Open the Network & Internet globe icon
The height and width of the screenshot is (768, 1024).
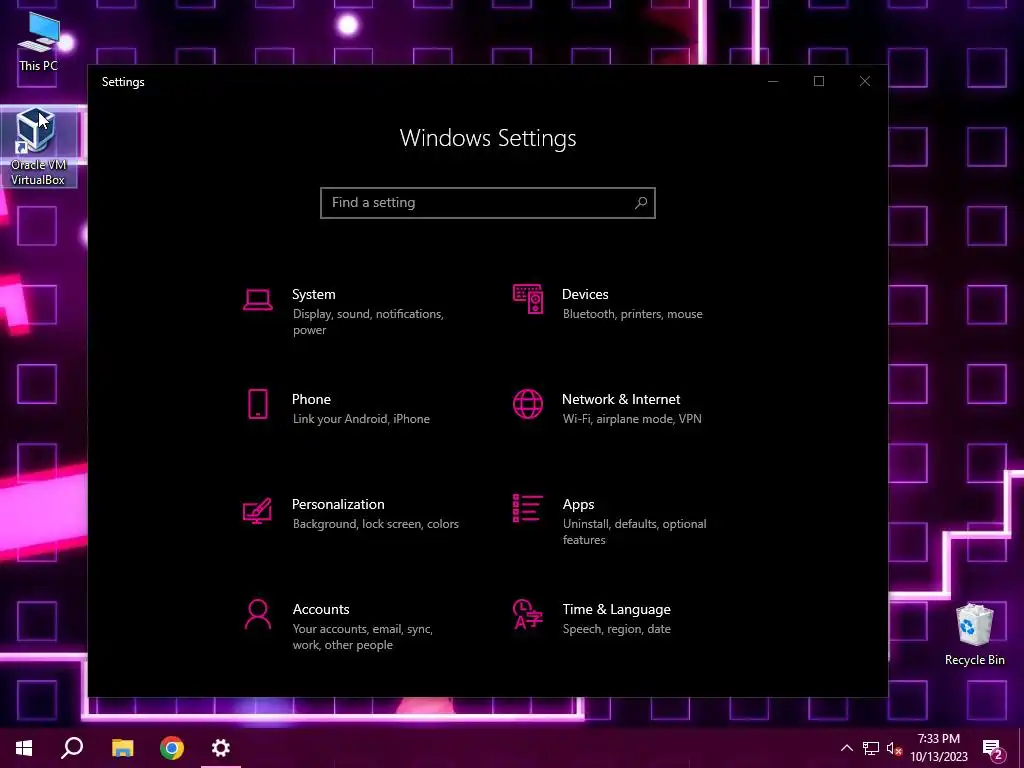tap(528, 404)
